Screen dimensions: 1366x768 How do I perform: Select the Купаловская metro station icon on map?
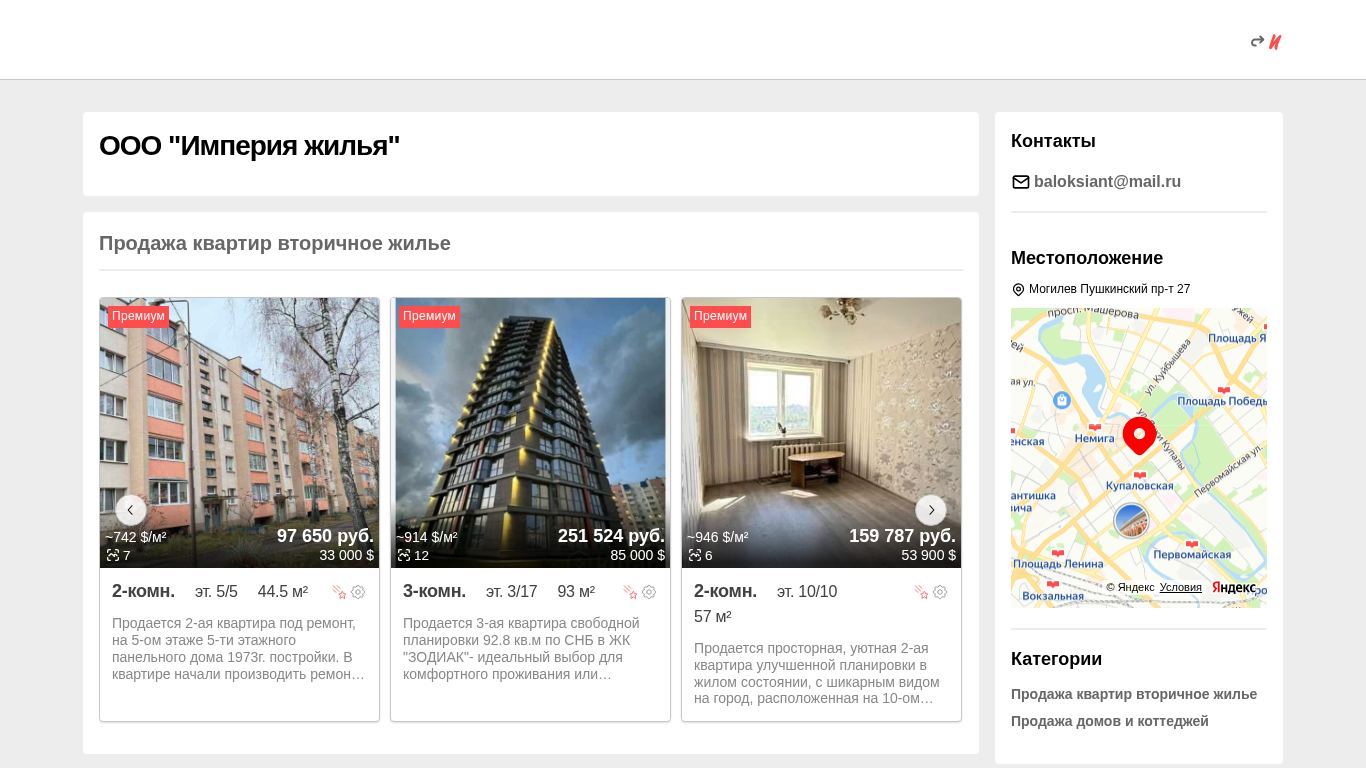pos(1139,475)
